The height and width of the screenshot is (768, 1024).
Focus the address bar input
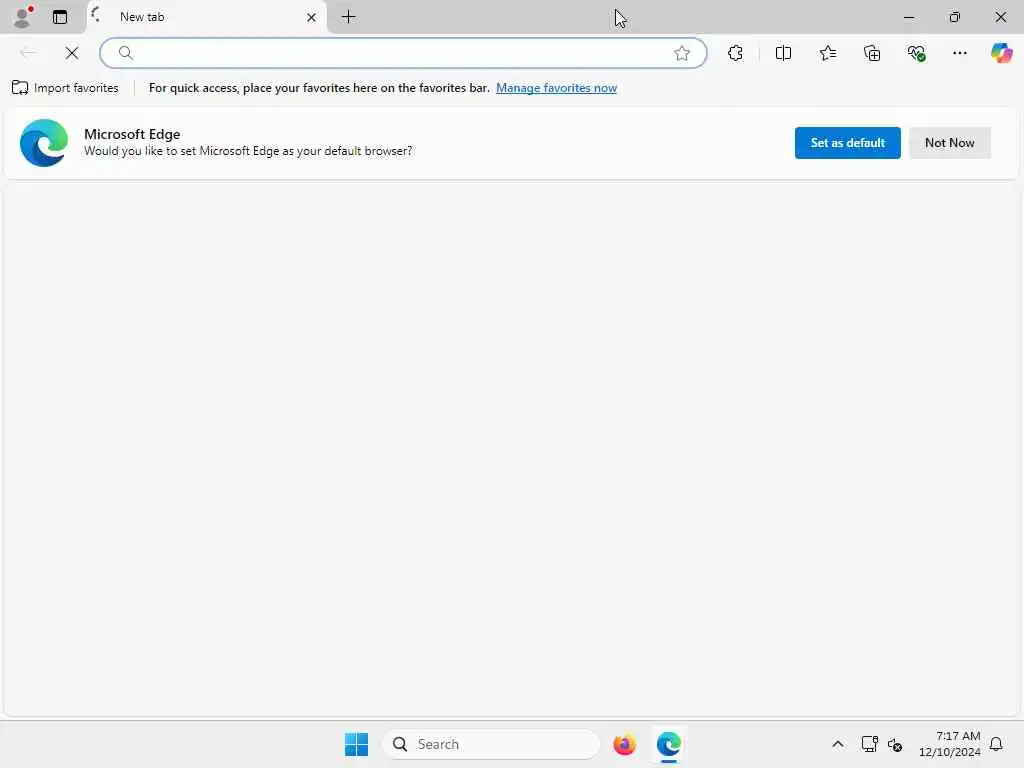tap(403, 53)
